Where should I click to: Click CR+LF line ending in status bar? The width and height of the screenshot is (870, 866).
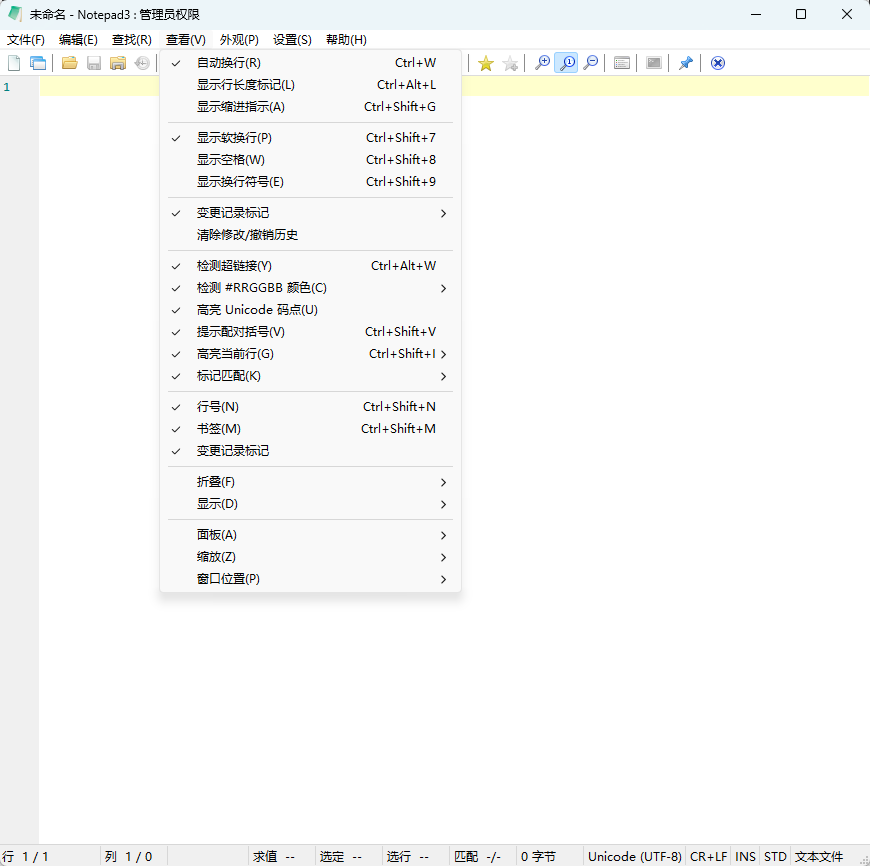click(708, 856)
